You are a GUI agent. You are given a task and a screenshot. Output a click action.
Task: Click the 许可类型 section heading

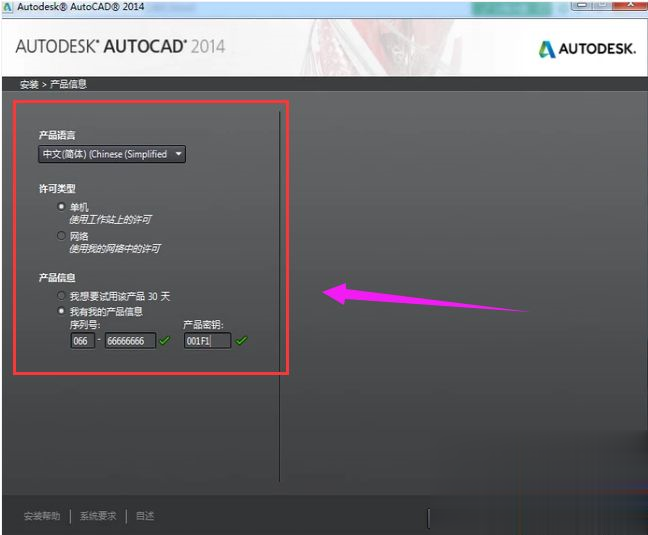pos(57,189)
